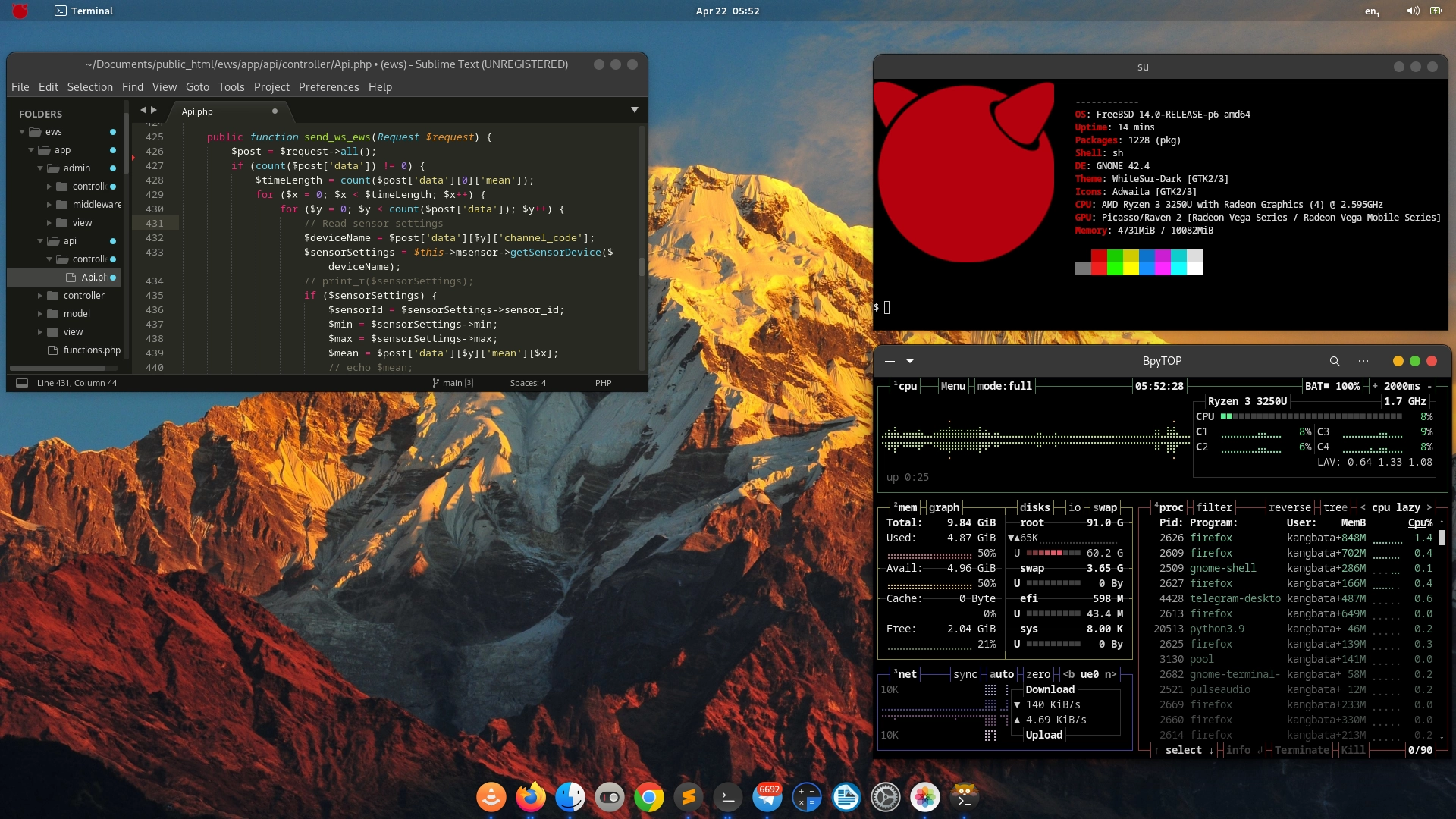Toggle reverse sorting in proc panel
This screenshot has height=819, width=1456.
point(1289,507)
